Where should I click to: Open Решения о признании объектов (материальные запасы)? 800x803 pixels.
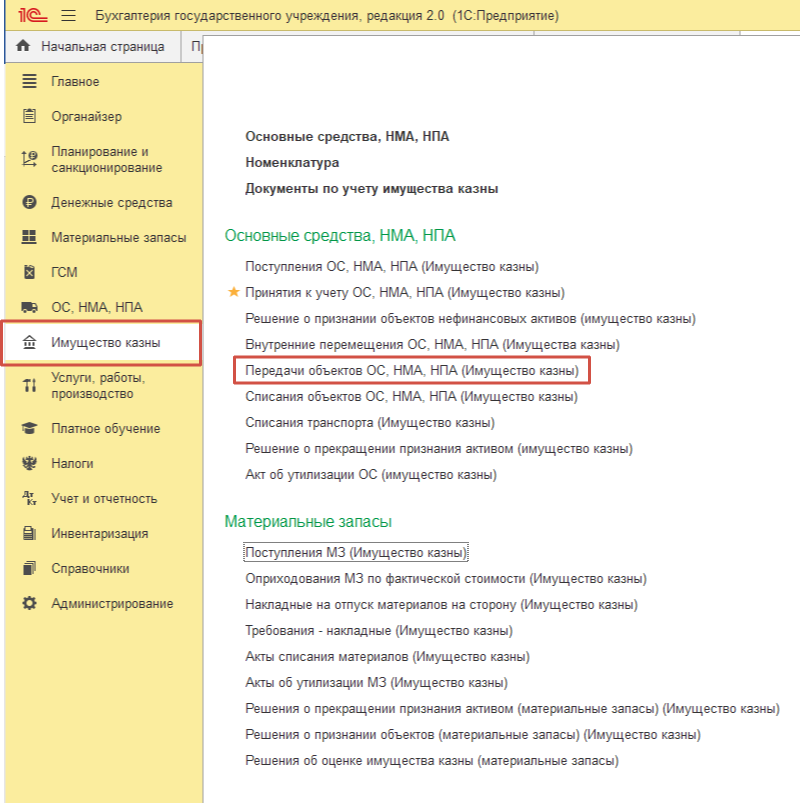tap(473, 735)
